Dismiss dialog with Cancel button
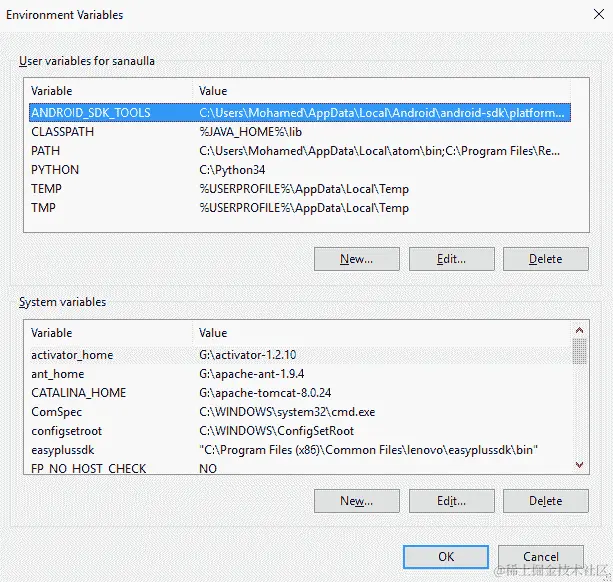The image size is (613, 582). click(541, 557)
